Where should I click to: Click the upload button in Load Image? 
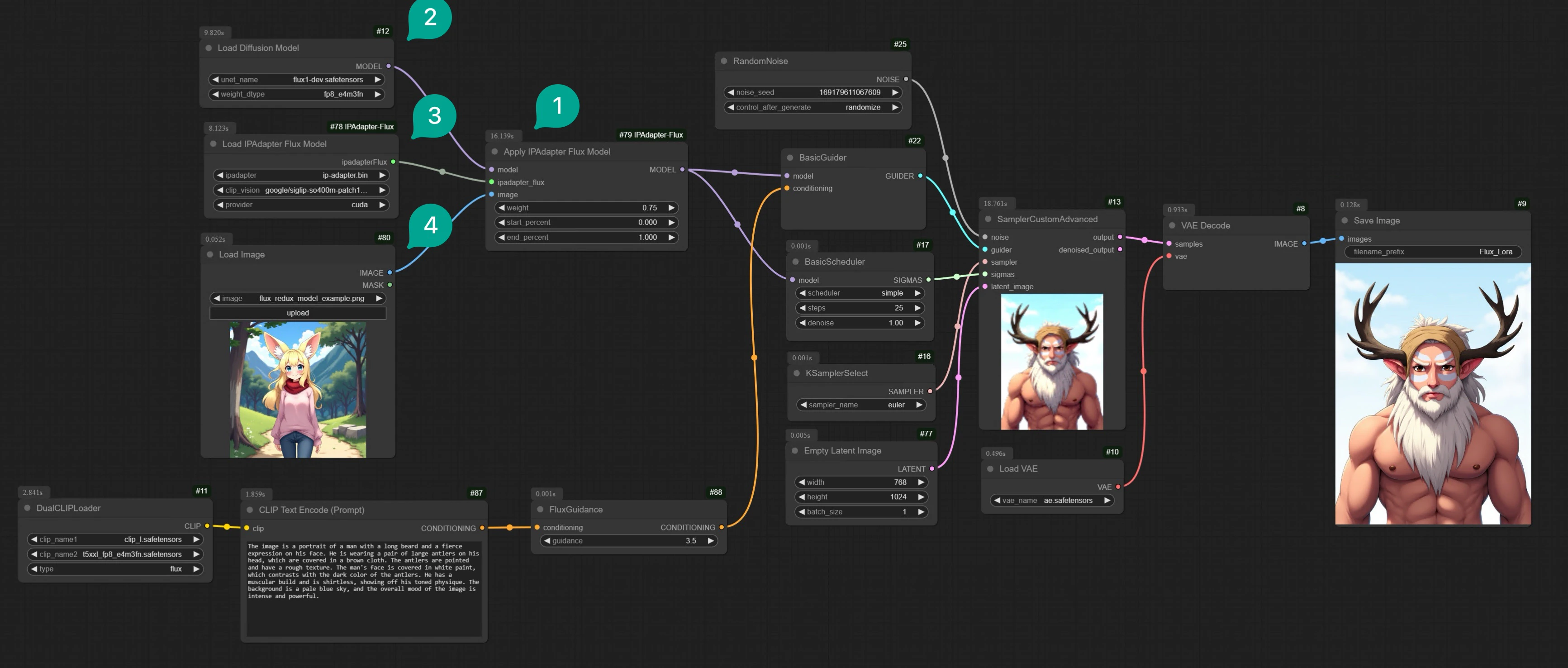[298, 313]
